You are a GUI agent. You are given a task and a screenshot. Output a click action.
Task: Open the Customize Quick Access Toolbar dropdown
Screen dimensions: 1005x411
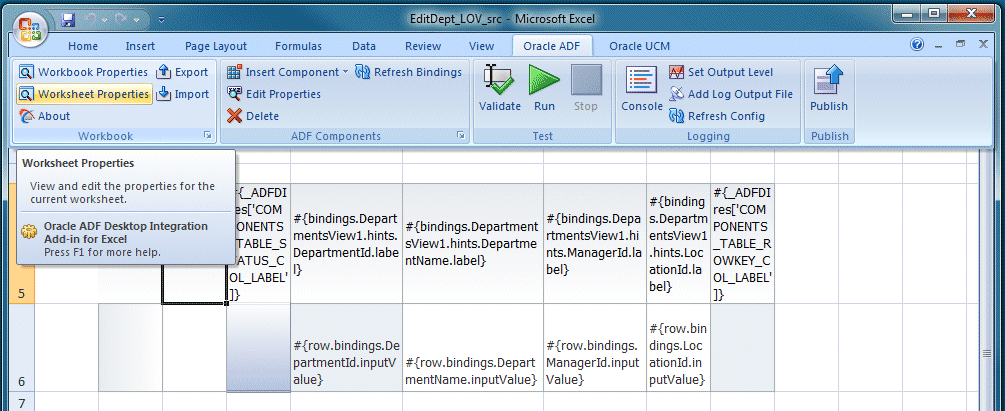(161, 20)
